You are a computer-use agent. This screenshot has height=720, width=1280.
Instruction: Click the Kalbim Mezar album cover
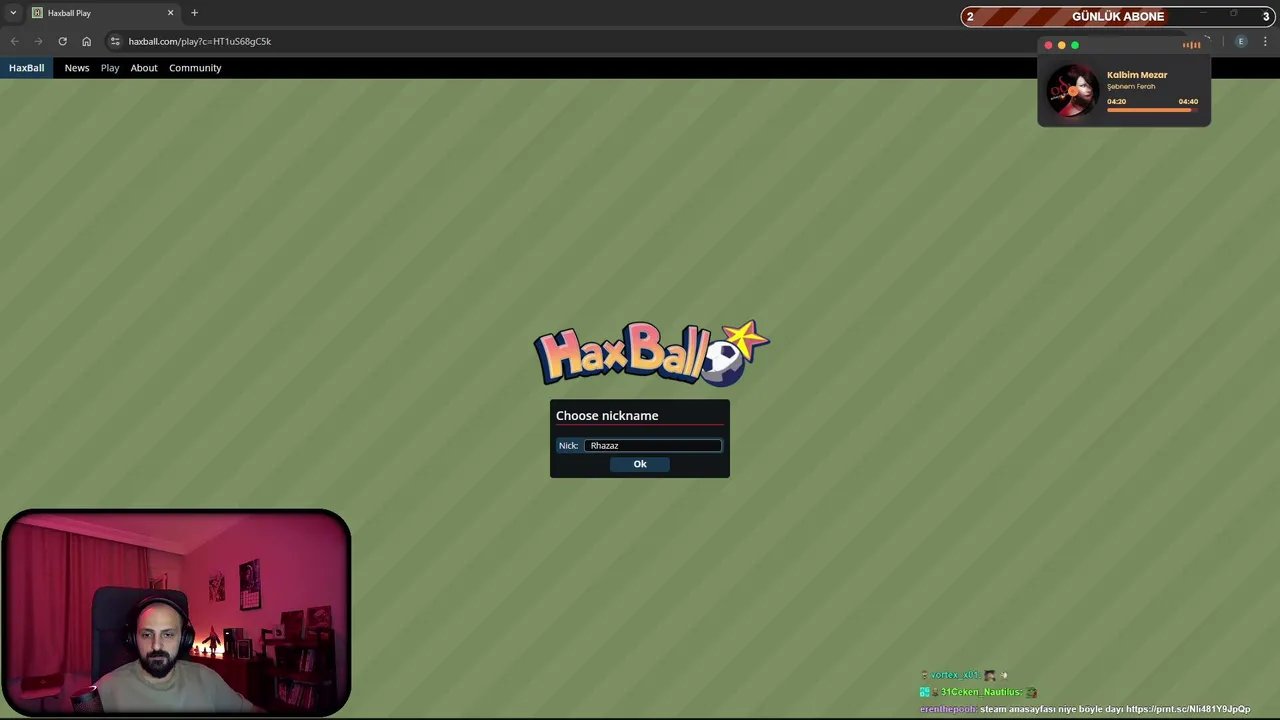(1072, 91)
